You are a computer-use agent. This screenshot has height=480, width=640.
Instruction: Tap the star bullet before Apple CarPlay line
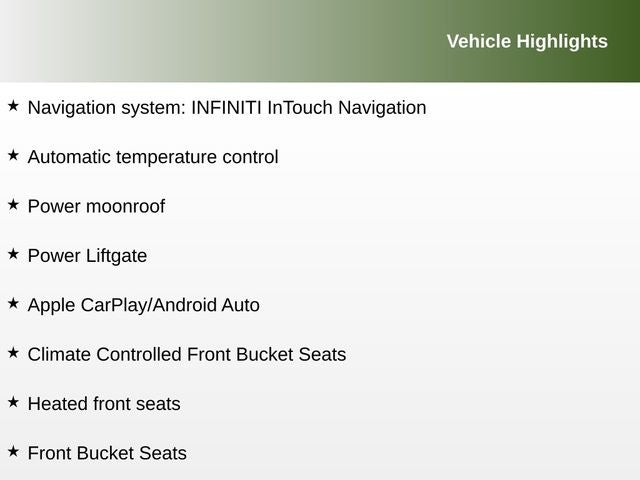point(13,303)
